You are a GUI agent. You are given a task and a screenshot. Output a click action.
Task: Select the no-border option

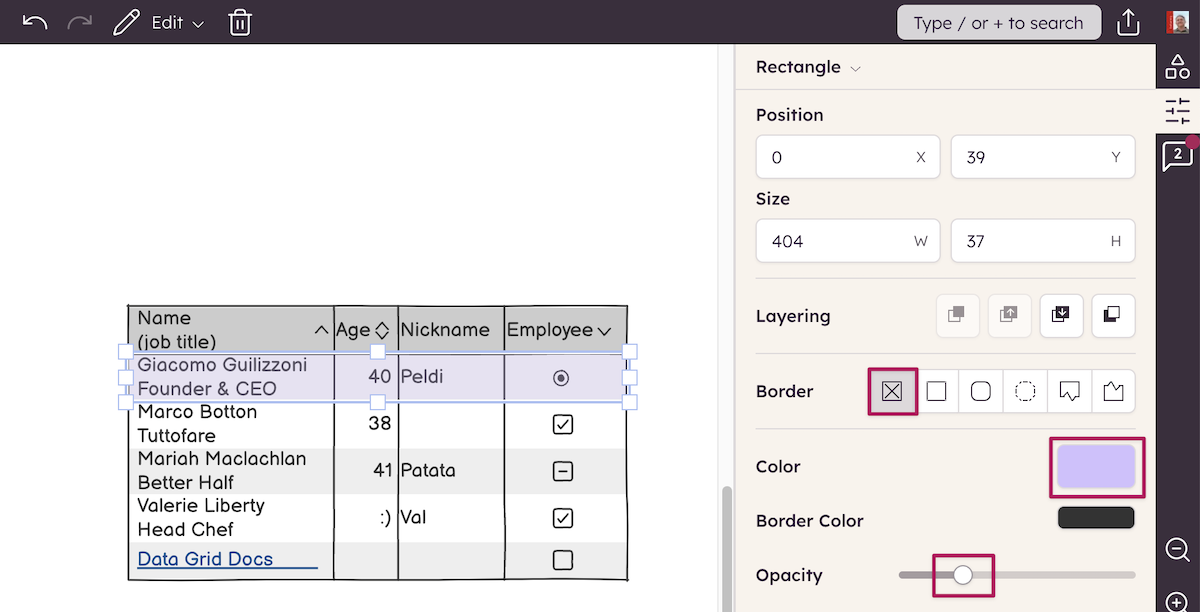tap(892, 391)
